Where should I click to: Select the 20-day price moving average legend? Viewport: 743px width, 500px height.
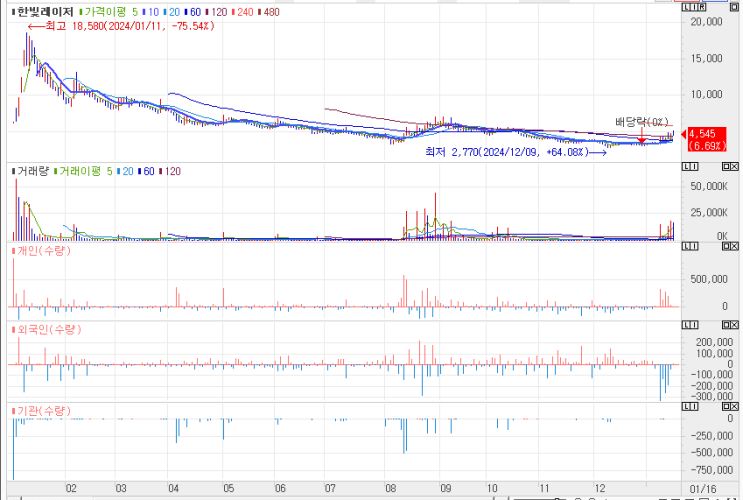coord(172,12)
